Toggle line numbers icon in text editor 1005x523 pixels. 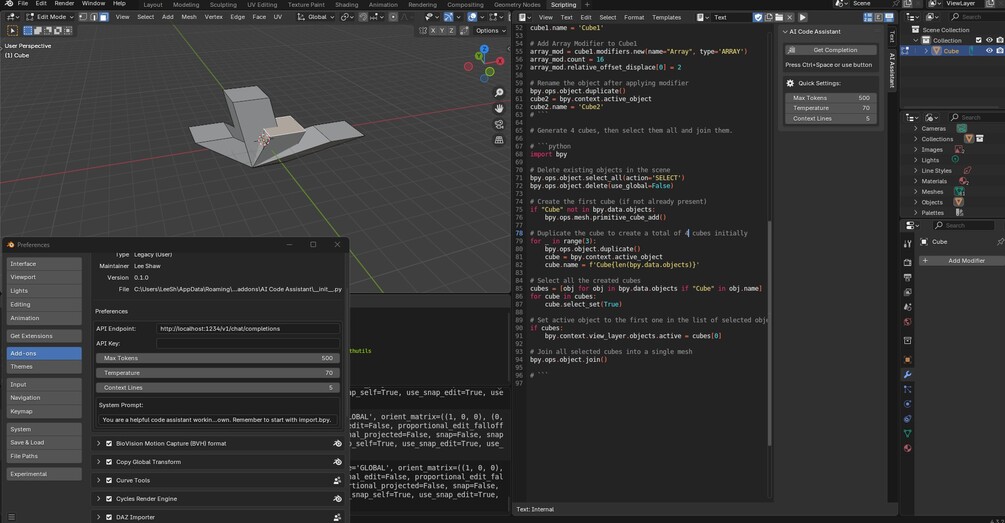[x=867, y=17]
